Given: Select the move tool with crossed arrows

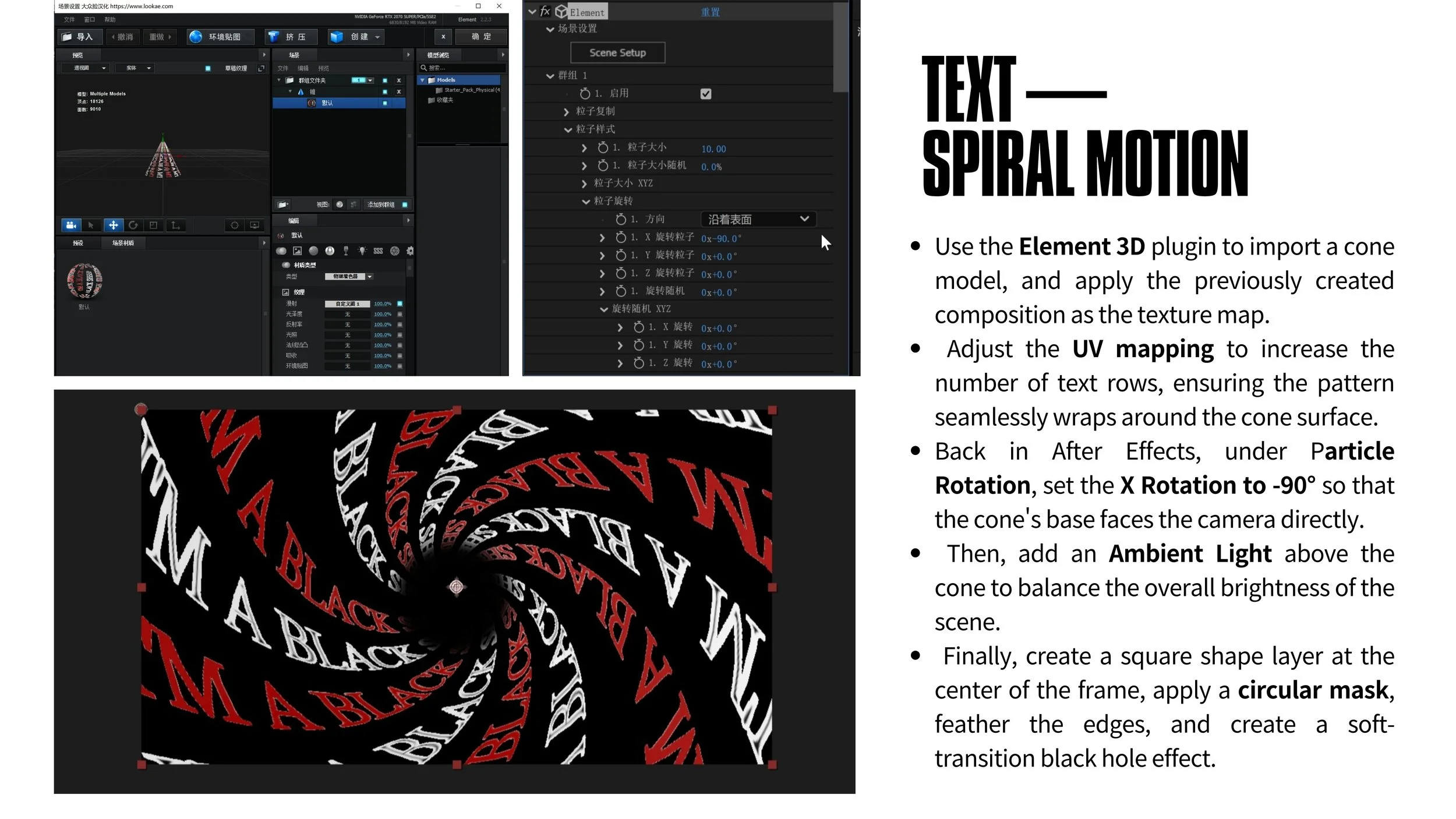Looking at the screenshot, I should 113,225.
